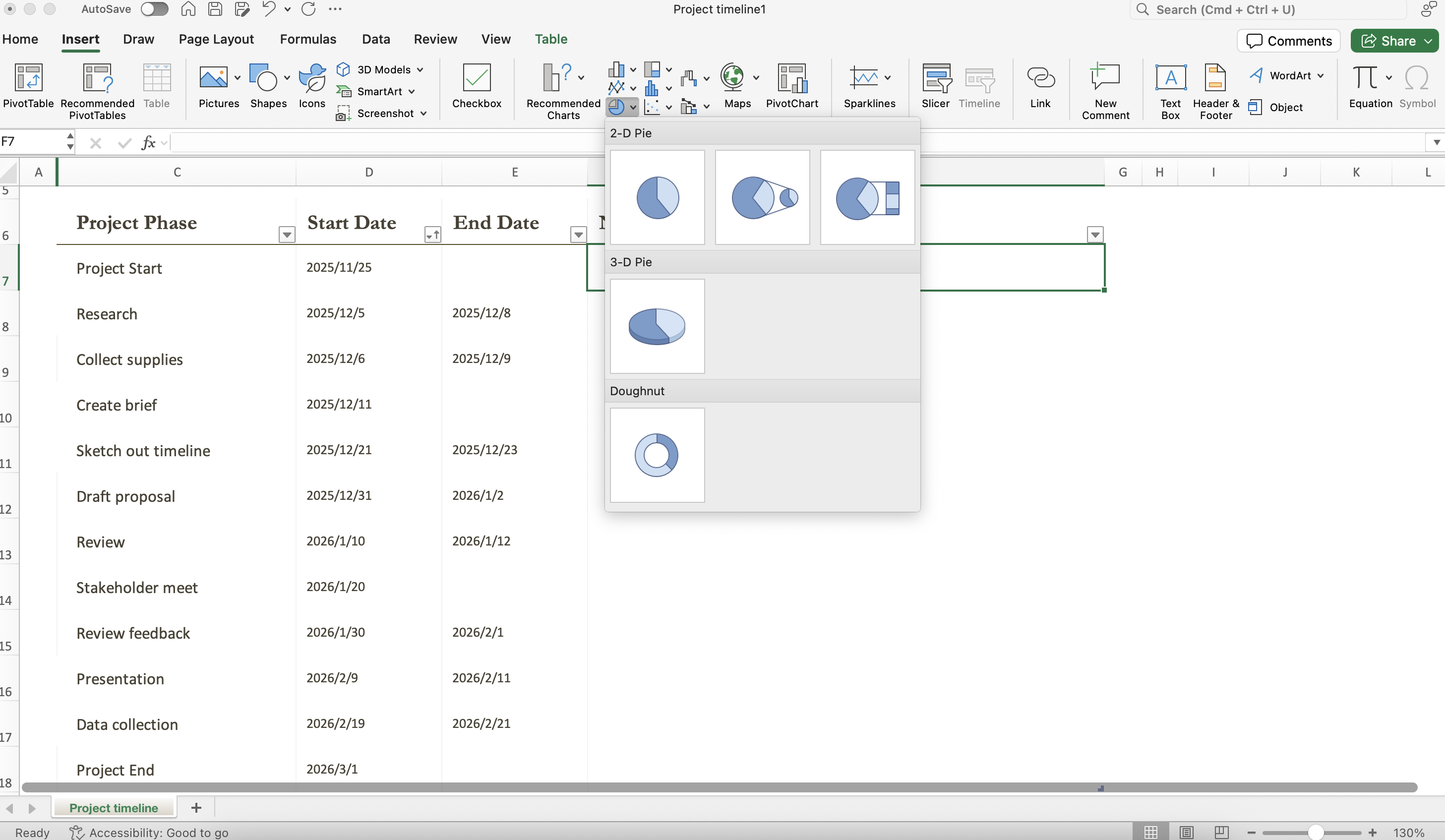Viewport: 1445px width, 840px height.
Task: Open Recommended PivotTables
Action: [x=97, y=91]
